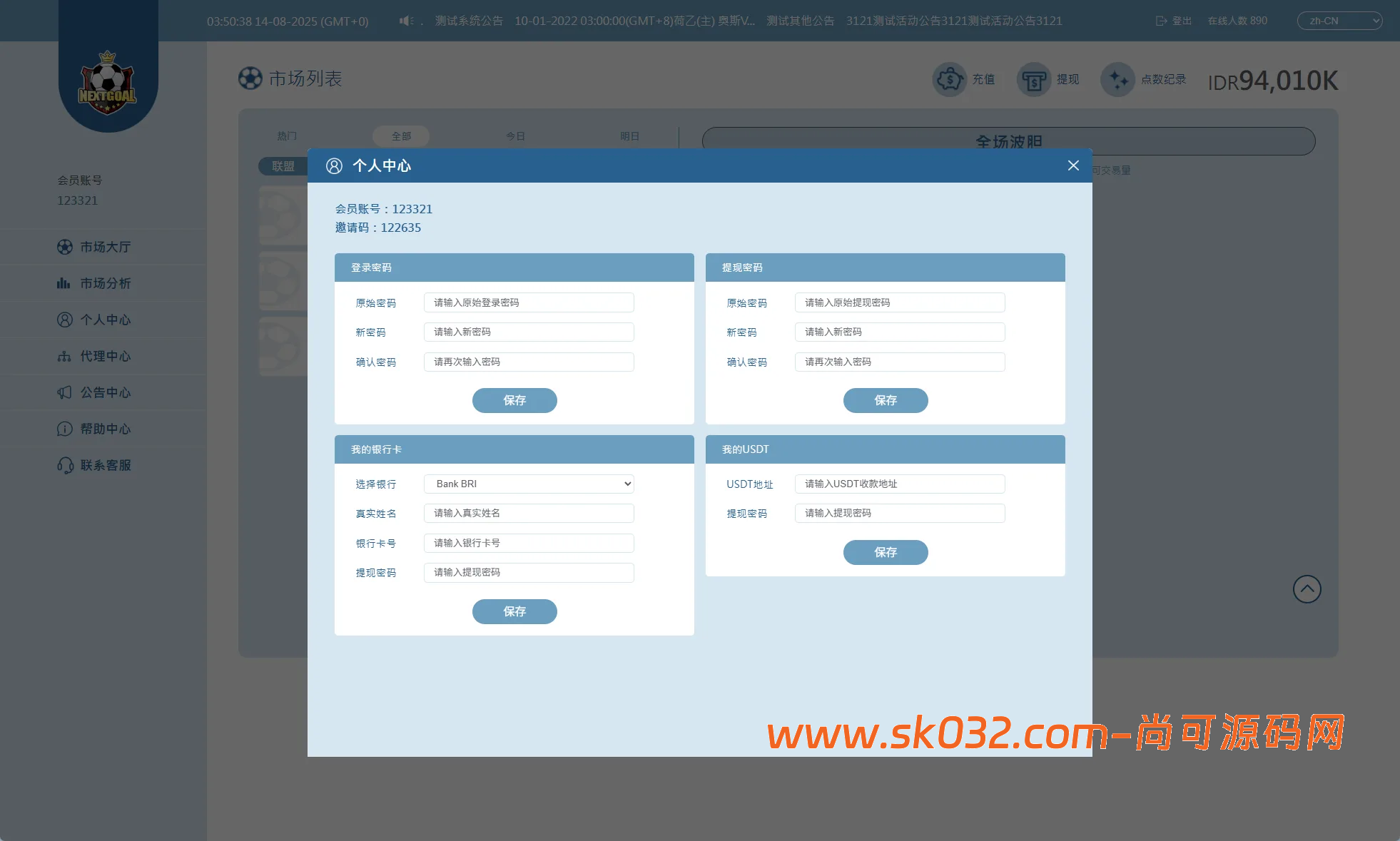
Task: Click the bank card number (银行卡号) field
Action: 528,543
